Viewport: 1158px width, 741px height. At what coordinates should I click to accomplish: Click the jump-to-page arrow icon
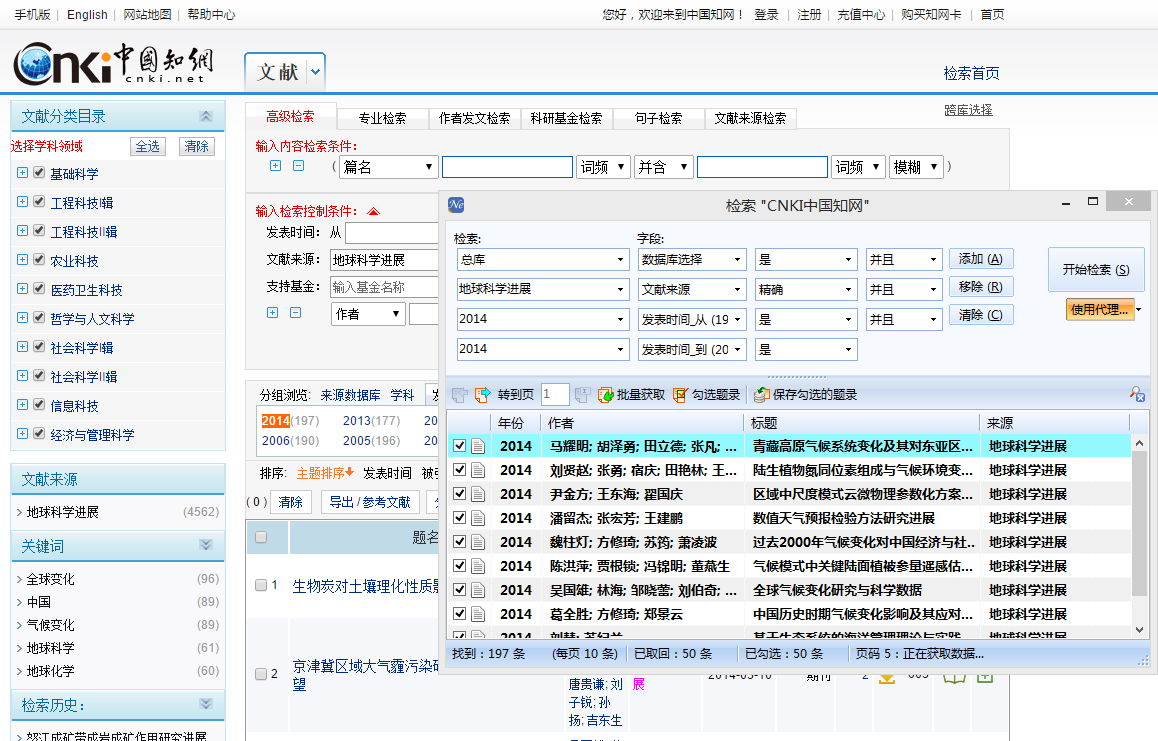point(483,395)
